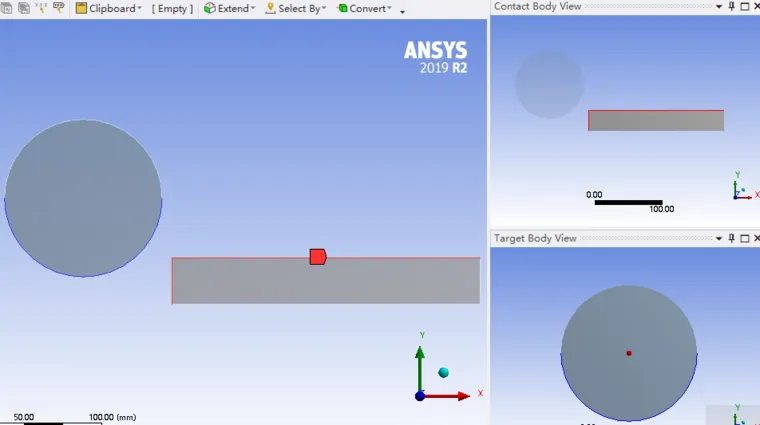Click the second selection-mode icon in toolbar
Viewport: 760px width, 425px height.
click(24, 7)
